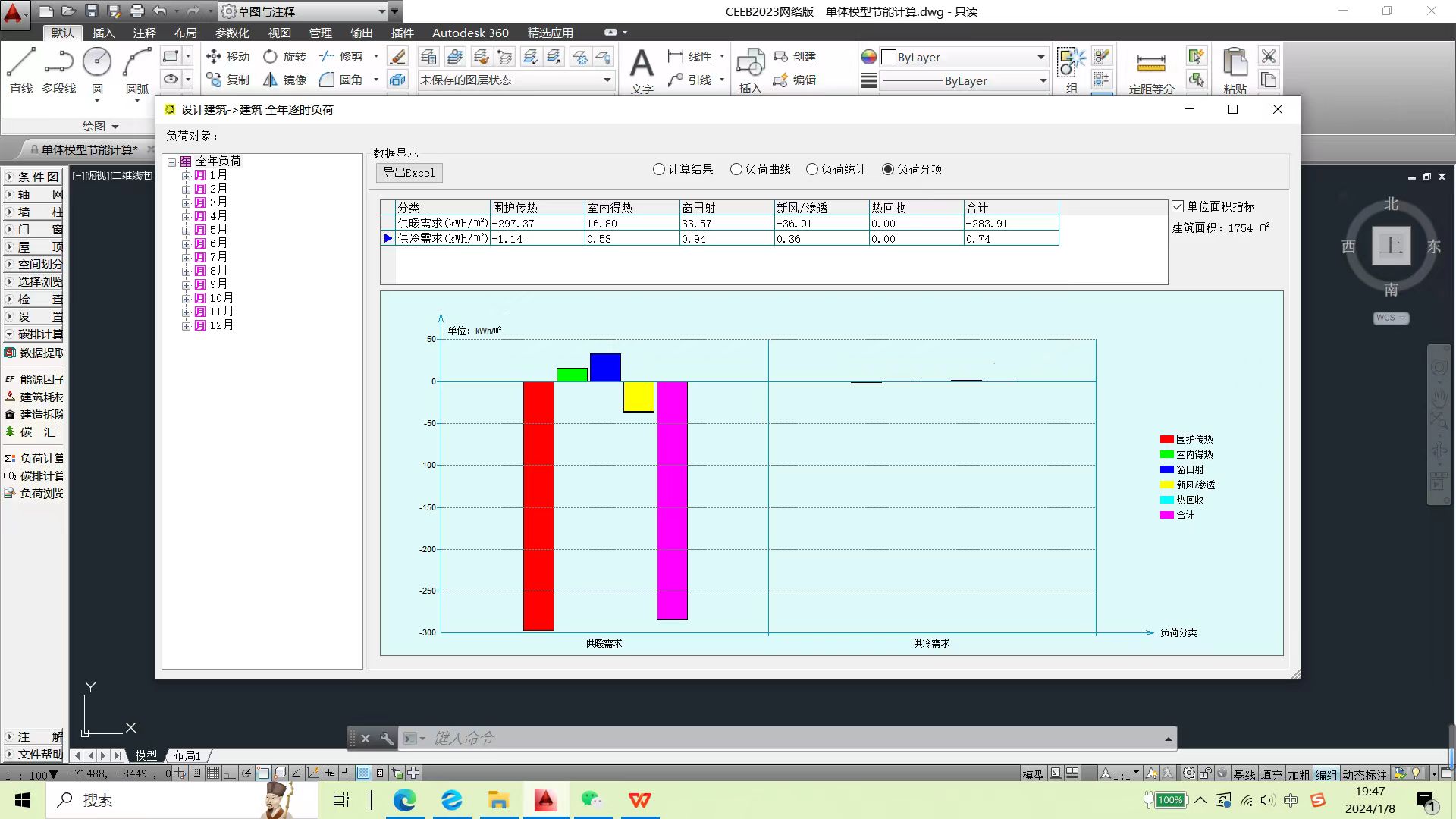Viewport: 1456px width, 819px height.
Task: Click the Move (移动) tool icon
Action: click(x=215, y=56)
